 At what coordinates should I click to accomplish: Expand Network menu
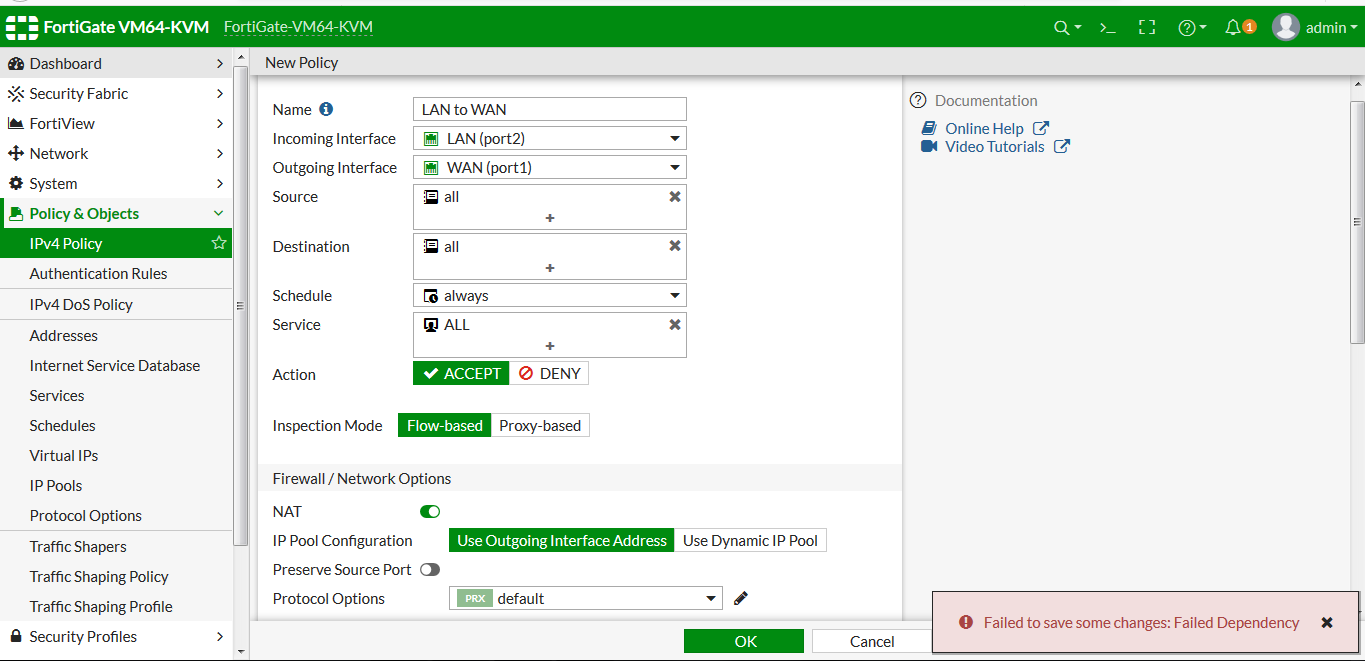[x=116, y=153]
